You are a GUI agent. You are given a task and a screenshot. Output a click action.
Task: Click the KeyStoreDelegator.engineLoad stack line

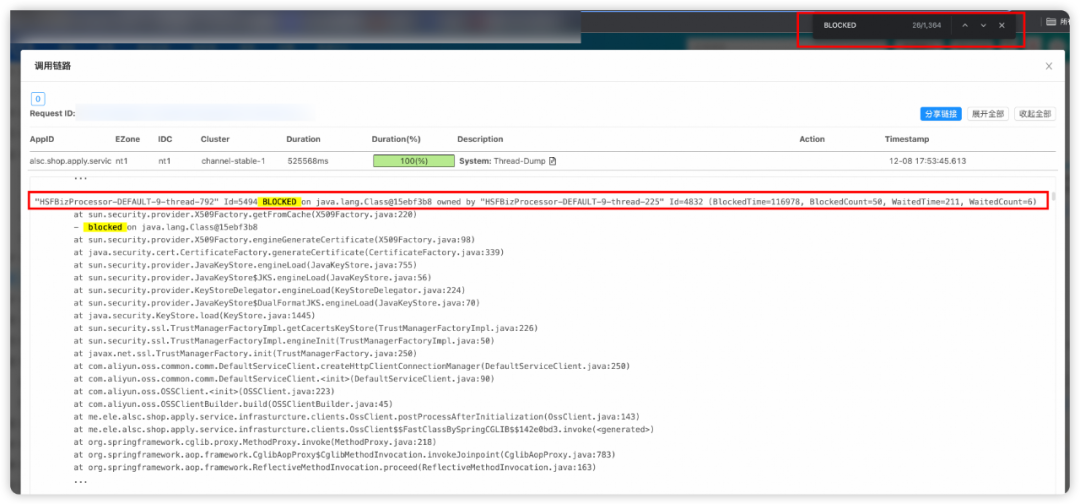269,290
